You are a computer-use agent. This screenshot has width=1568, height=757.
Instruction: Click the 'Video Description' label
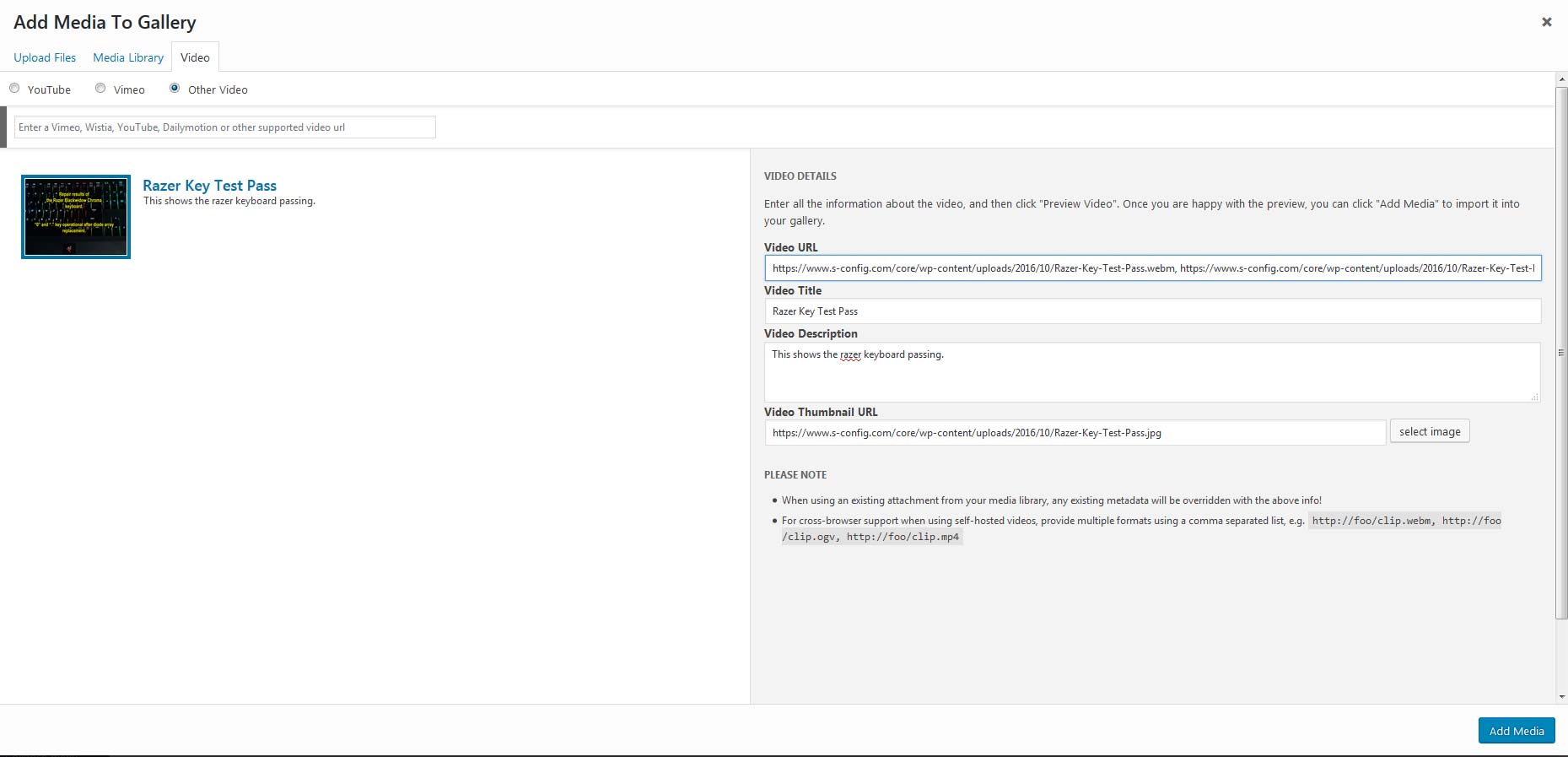tap(811, 333)
